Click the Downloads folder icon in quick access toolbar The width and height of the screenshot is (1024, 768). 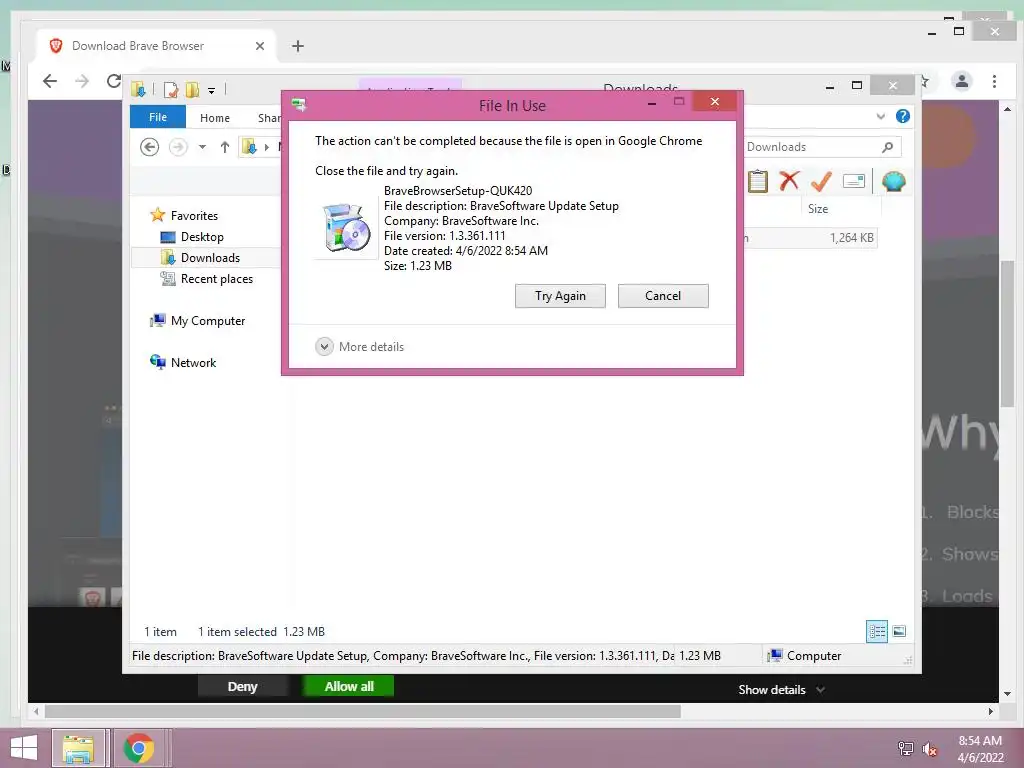click(x=138, y=89)
